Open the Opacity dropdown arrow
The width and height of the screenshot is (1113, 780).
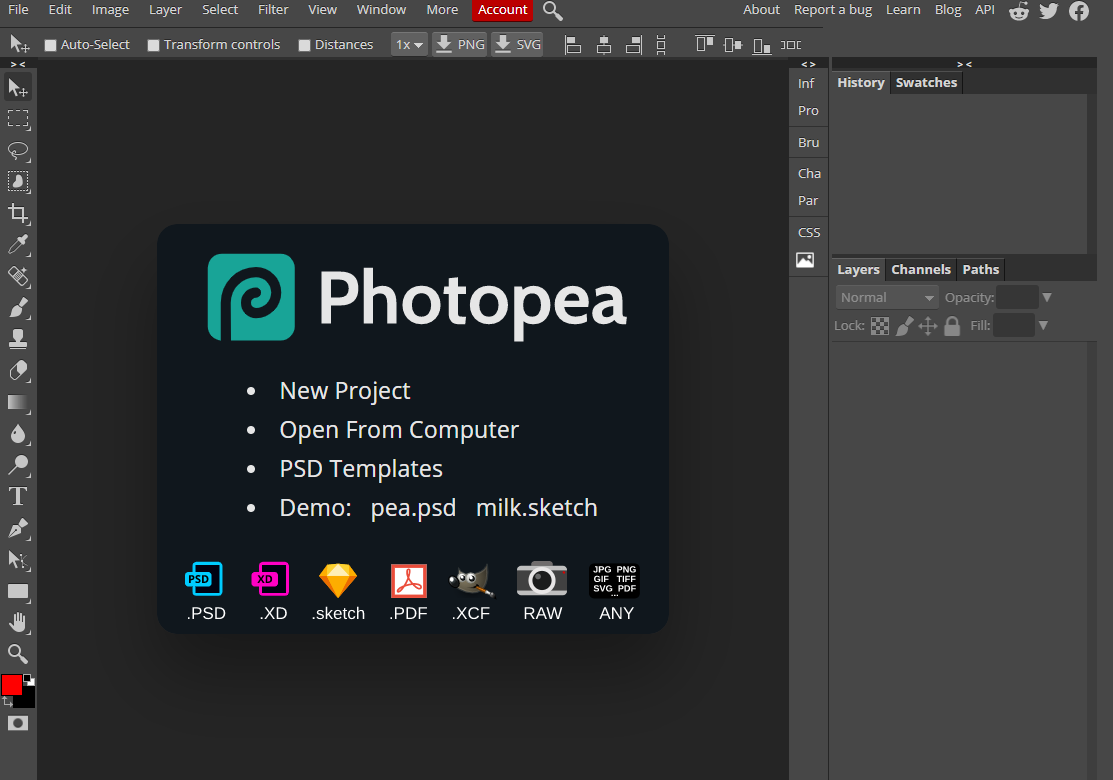(1046, 296)
